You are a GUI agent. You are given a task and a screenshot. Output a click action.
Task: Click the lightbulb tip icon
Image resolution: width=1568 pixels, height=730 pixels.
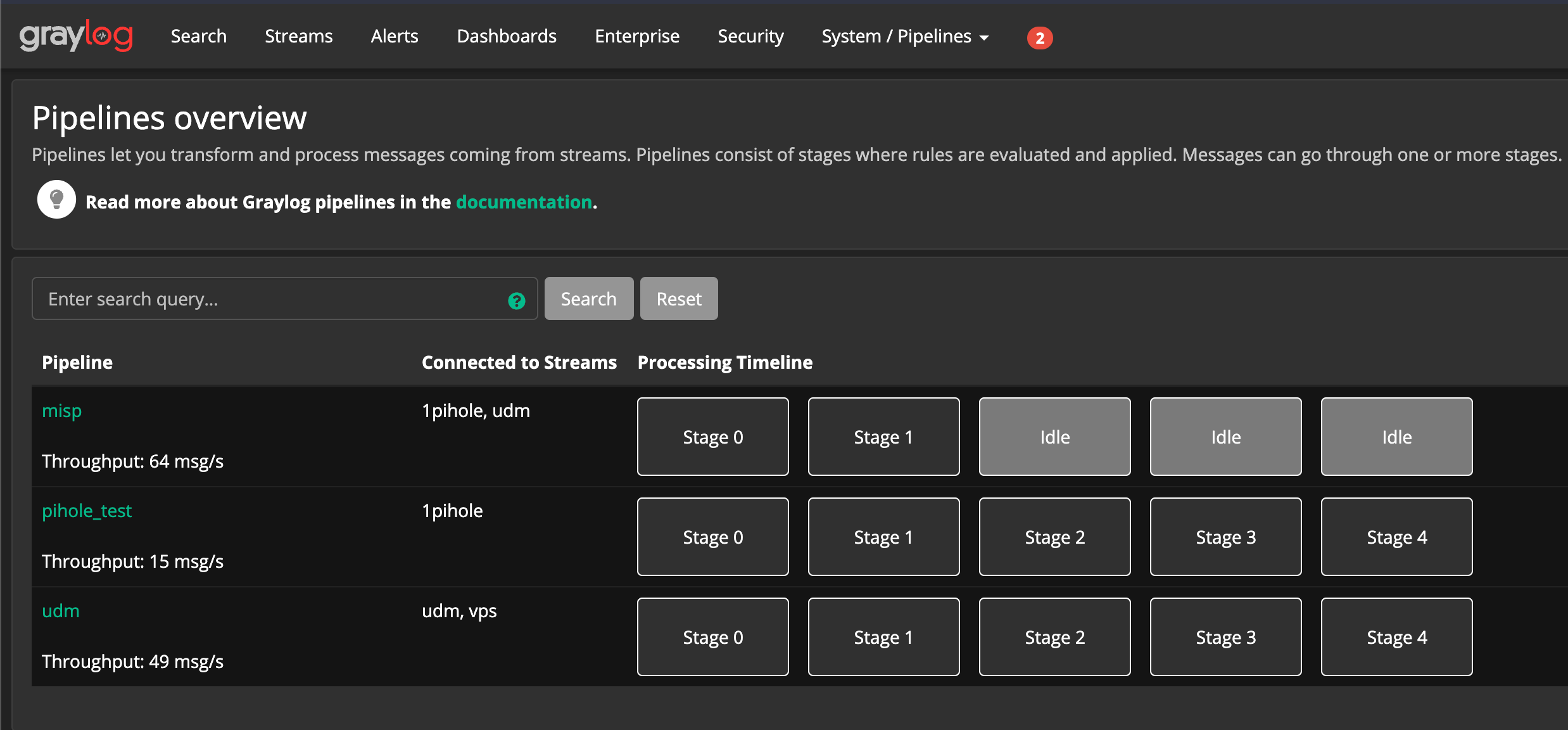pos(56,199)
